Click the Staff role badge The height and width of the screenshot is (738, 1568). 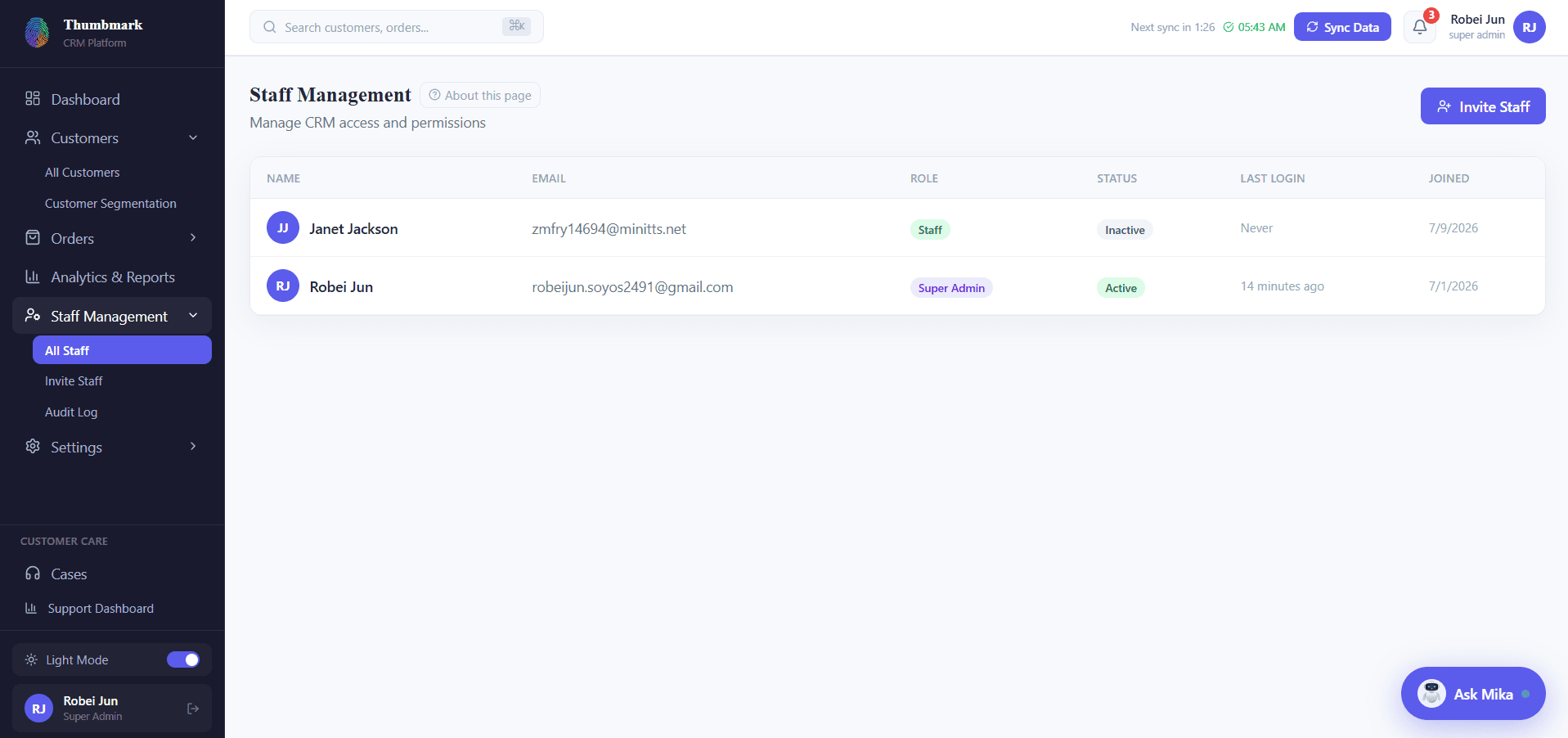click(x=930, y=230)
